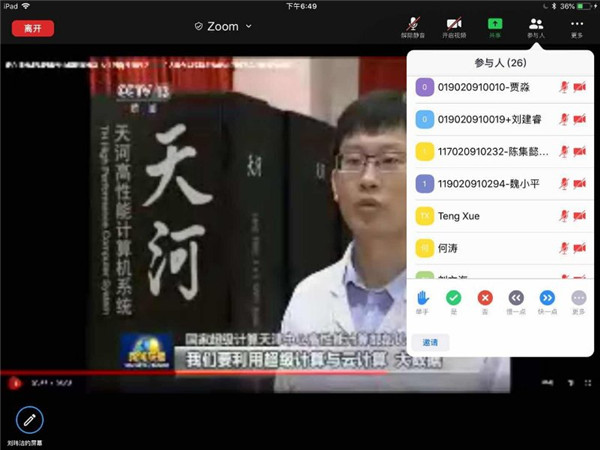
Task: Start video using the camera icon
Action: [x=454, y=28]
